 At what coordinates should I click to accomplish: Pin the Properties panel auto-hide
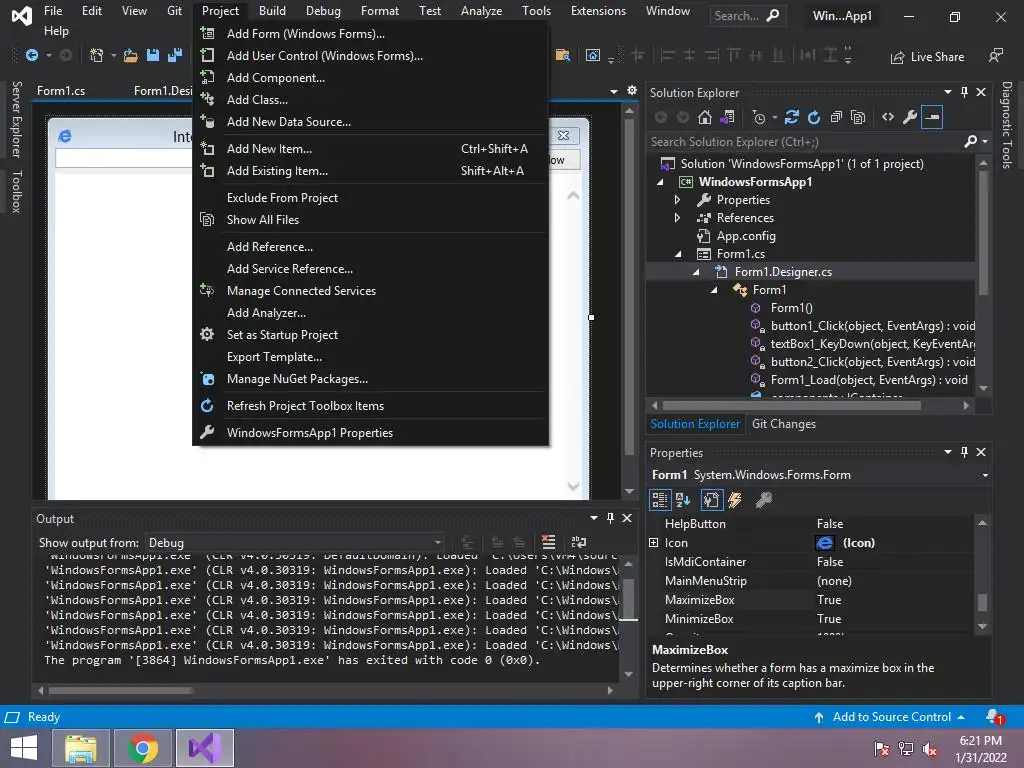(965, 452)
